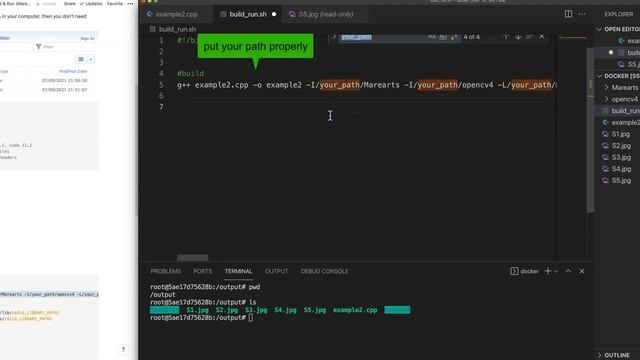Click the docker terminal profile label
Image resolution: width=640 pixels, height=360 pixels.
pyautogui.click(x=529, y=271)
